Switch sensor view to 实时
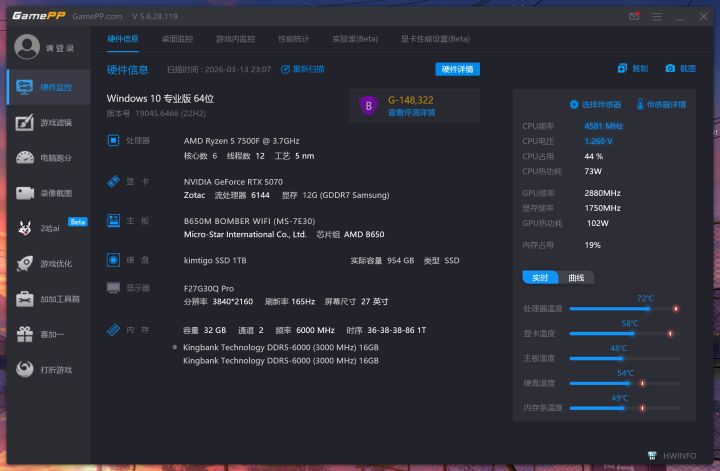Viewport: 720px width, 471px height. click(x=540, y=277)
